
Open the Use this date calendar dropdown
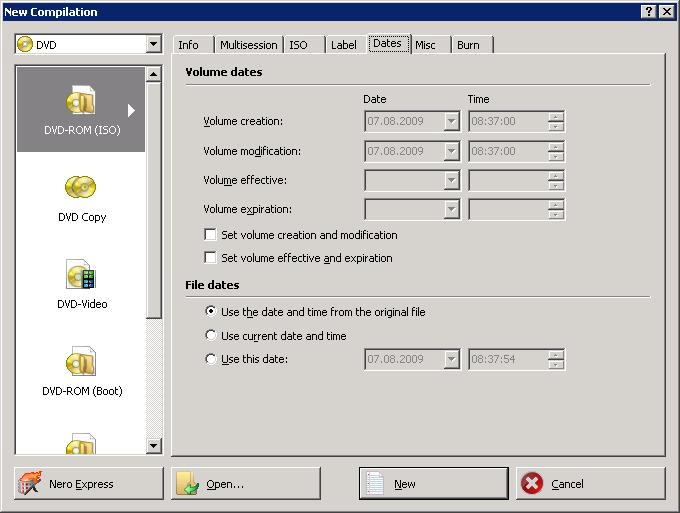tap(451, 359)
